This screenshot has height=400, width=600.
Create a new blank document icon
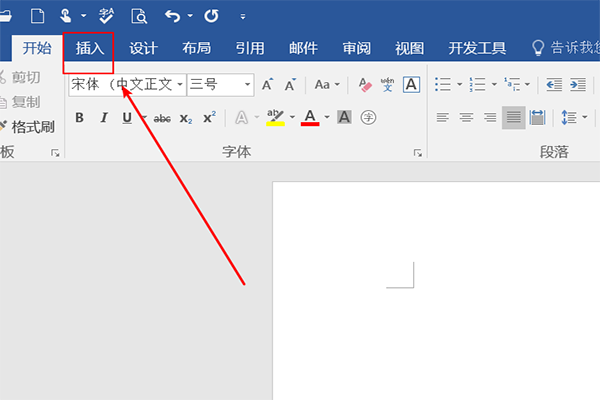pyautogui.click(x=38, y=16)
